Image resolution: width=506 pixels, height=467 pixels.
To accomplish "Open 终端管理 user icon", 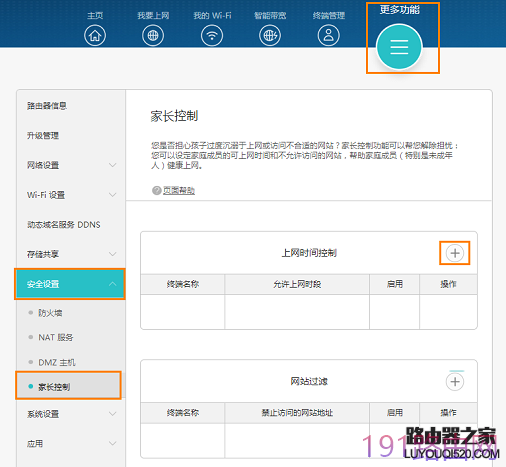I will (329, 35).
